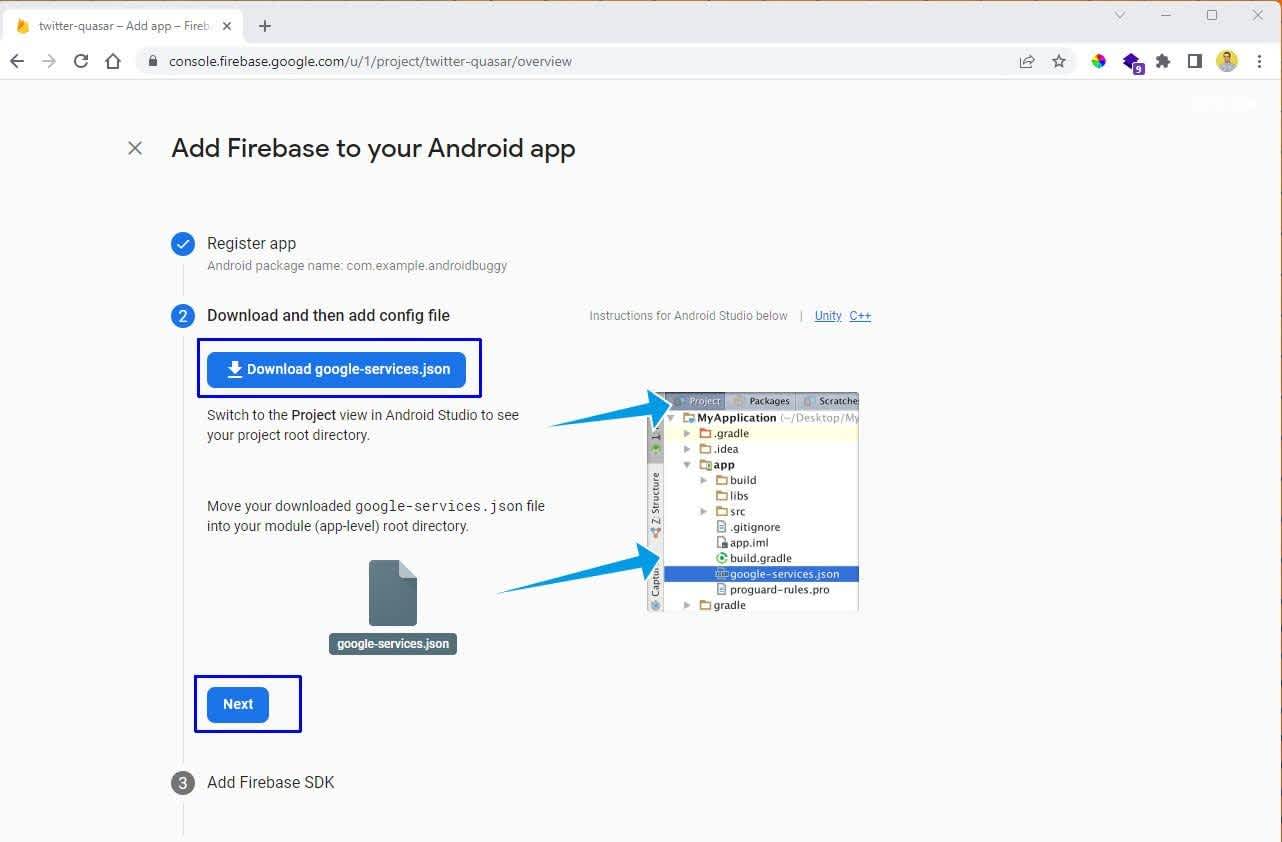Open the Extensions puzzle menu
This screenshot has height=842, width=1282.
1163,61
